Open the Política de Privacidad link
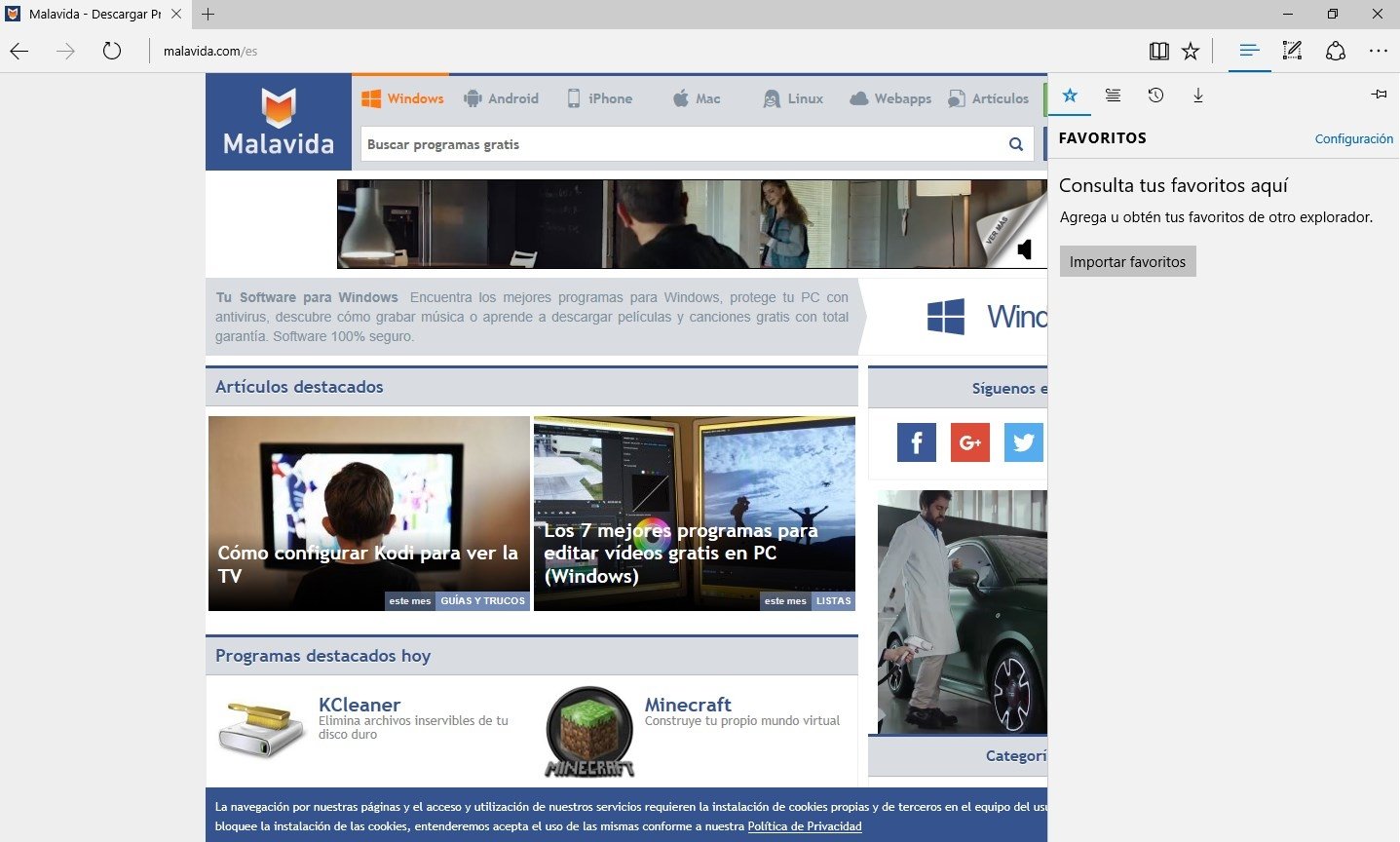The width and height of the screenshot is (1400, 842). click(x=805, y=826)
